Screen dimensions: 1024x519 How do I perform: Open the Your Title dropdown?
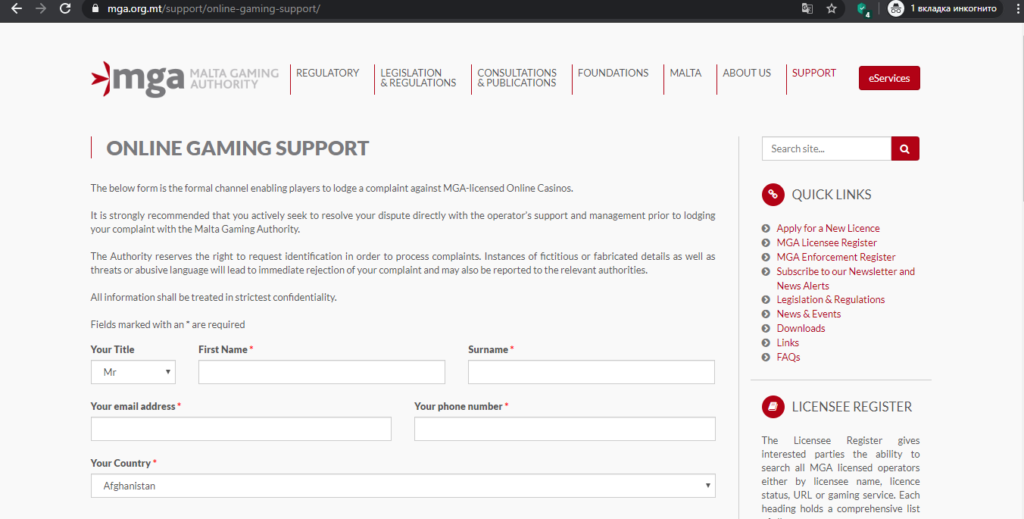click(133, 373)
